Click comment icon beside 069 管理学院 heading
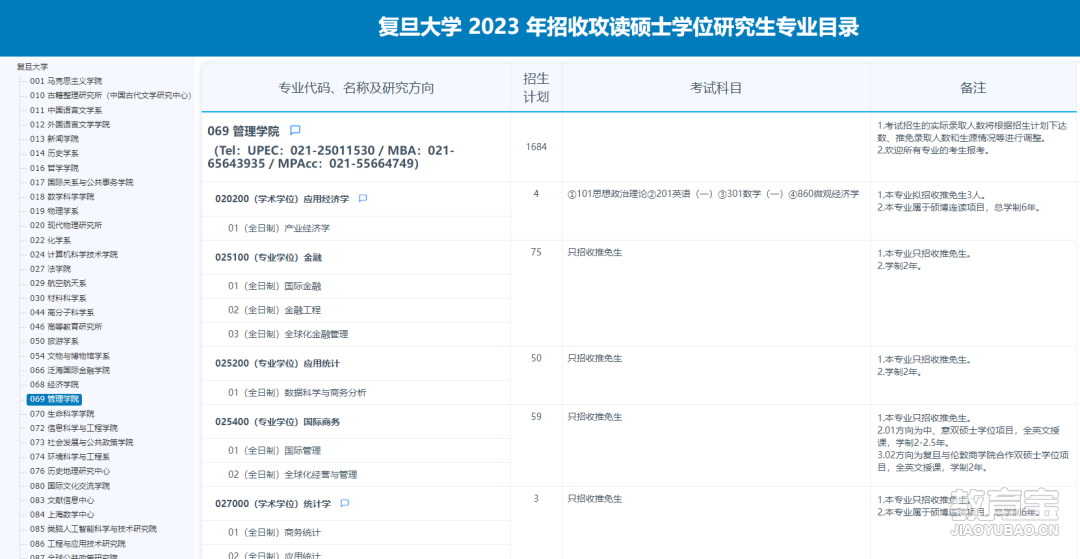Screen dimensions: 1080x559 pos(295,129)
